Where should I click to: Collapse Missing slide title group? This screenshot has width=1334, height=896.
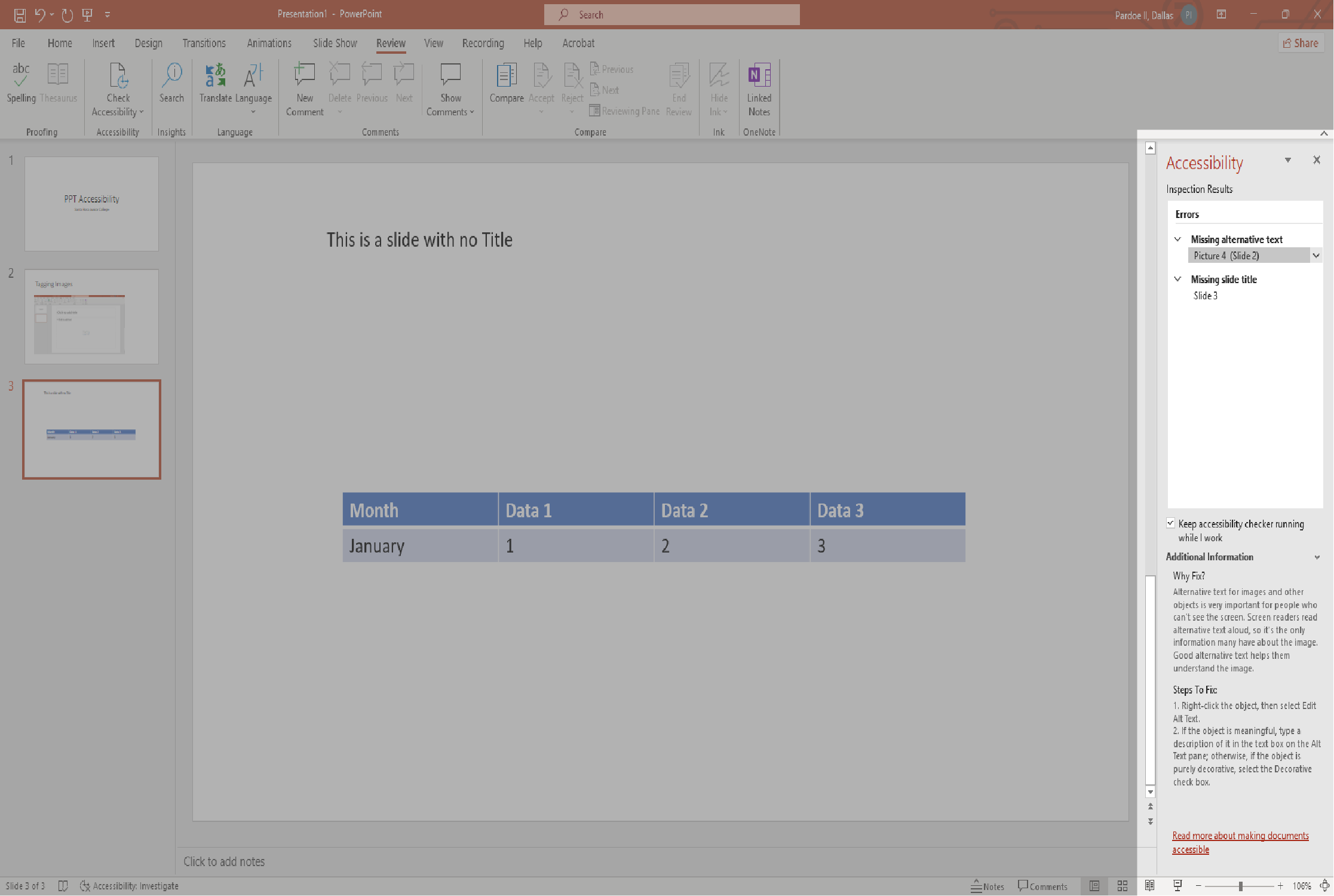click(1177, 280)
